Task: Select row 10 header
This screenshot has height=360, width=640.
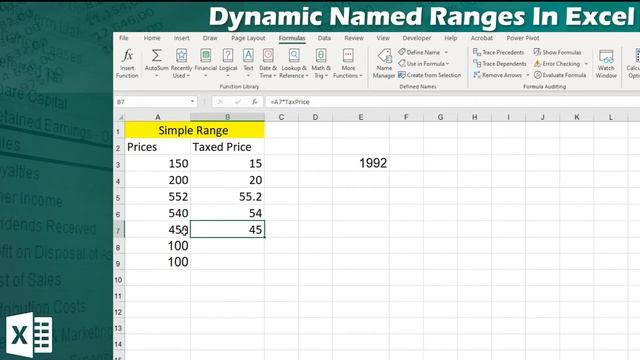Action: (x=118, y=280)
